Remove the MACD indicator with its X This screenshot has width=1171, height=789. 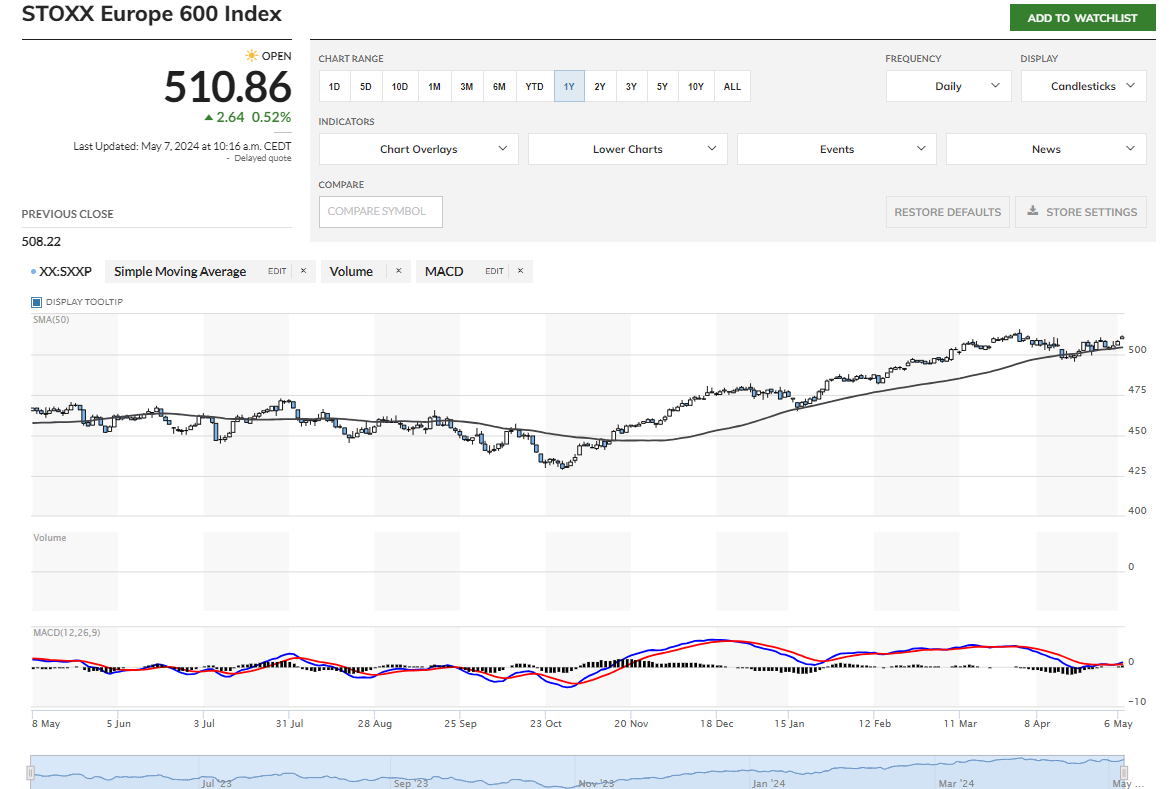coord(521,271)
